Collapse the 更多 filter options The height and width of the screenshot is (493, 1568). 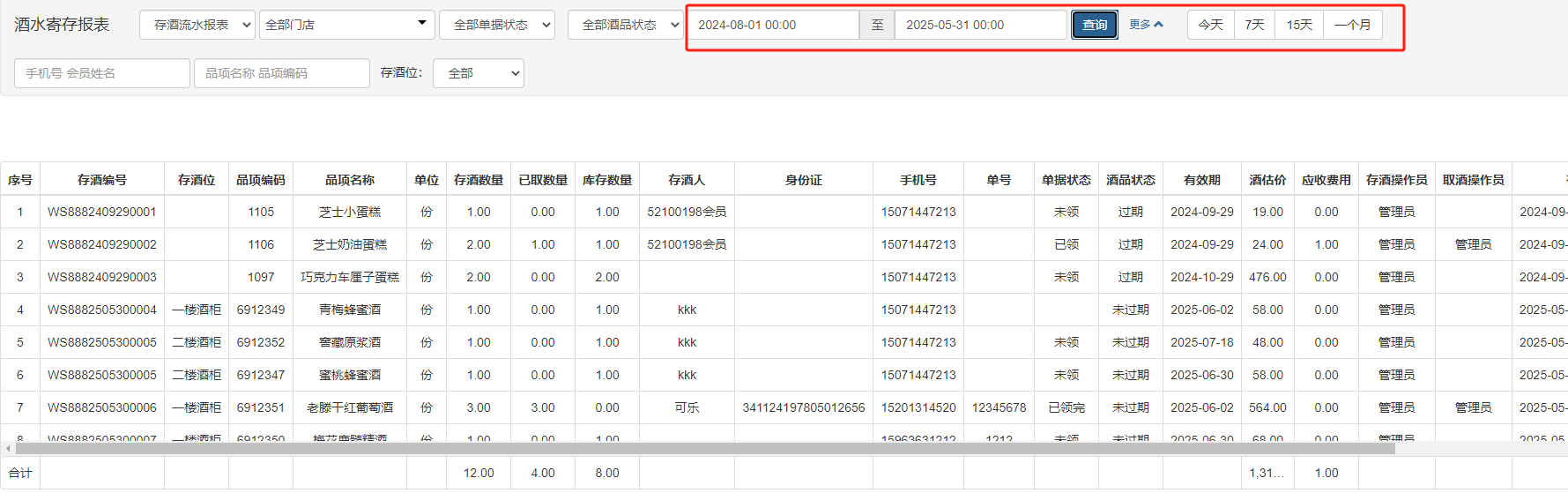click(1146, 25)
